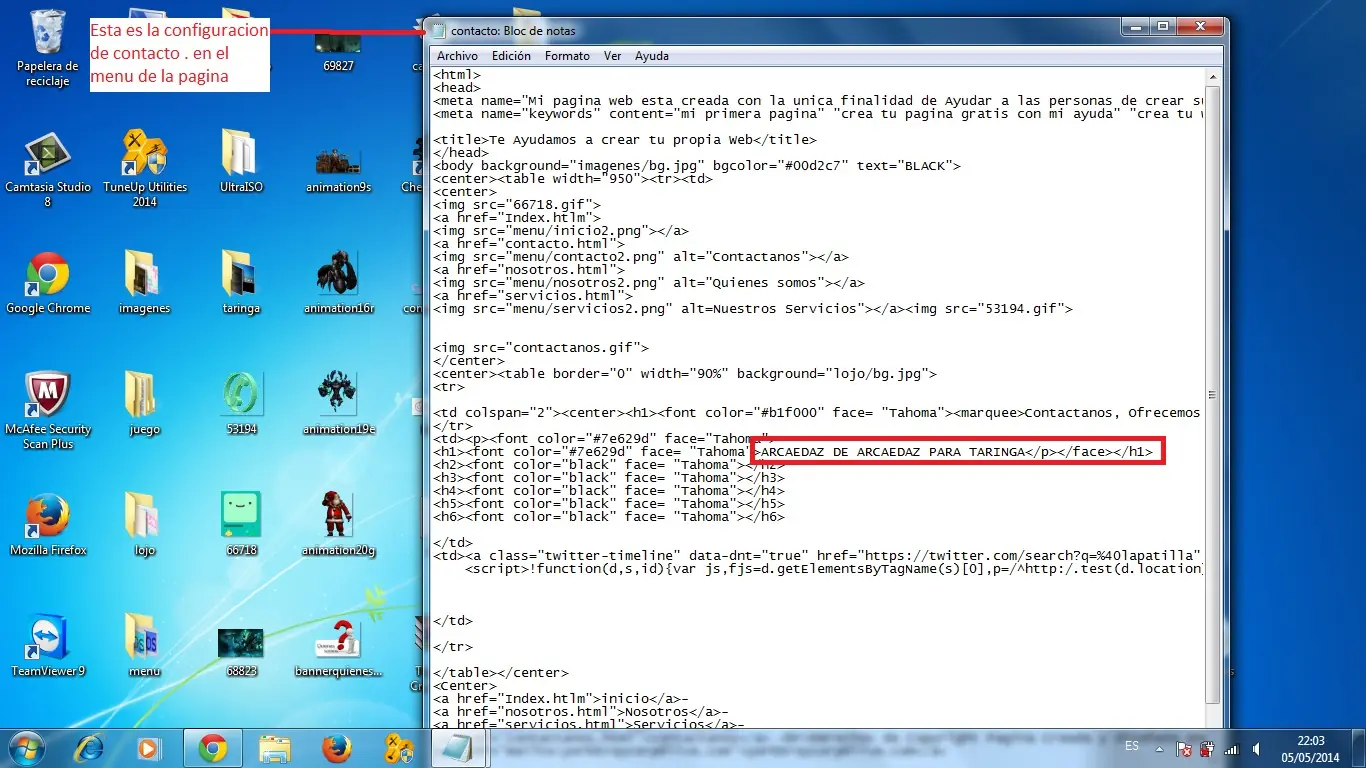Click the </table></center> line
Image resolution: width=1366 pixels, height=768 pixels.
[501, 673]
